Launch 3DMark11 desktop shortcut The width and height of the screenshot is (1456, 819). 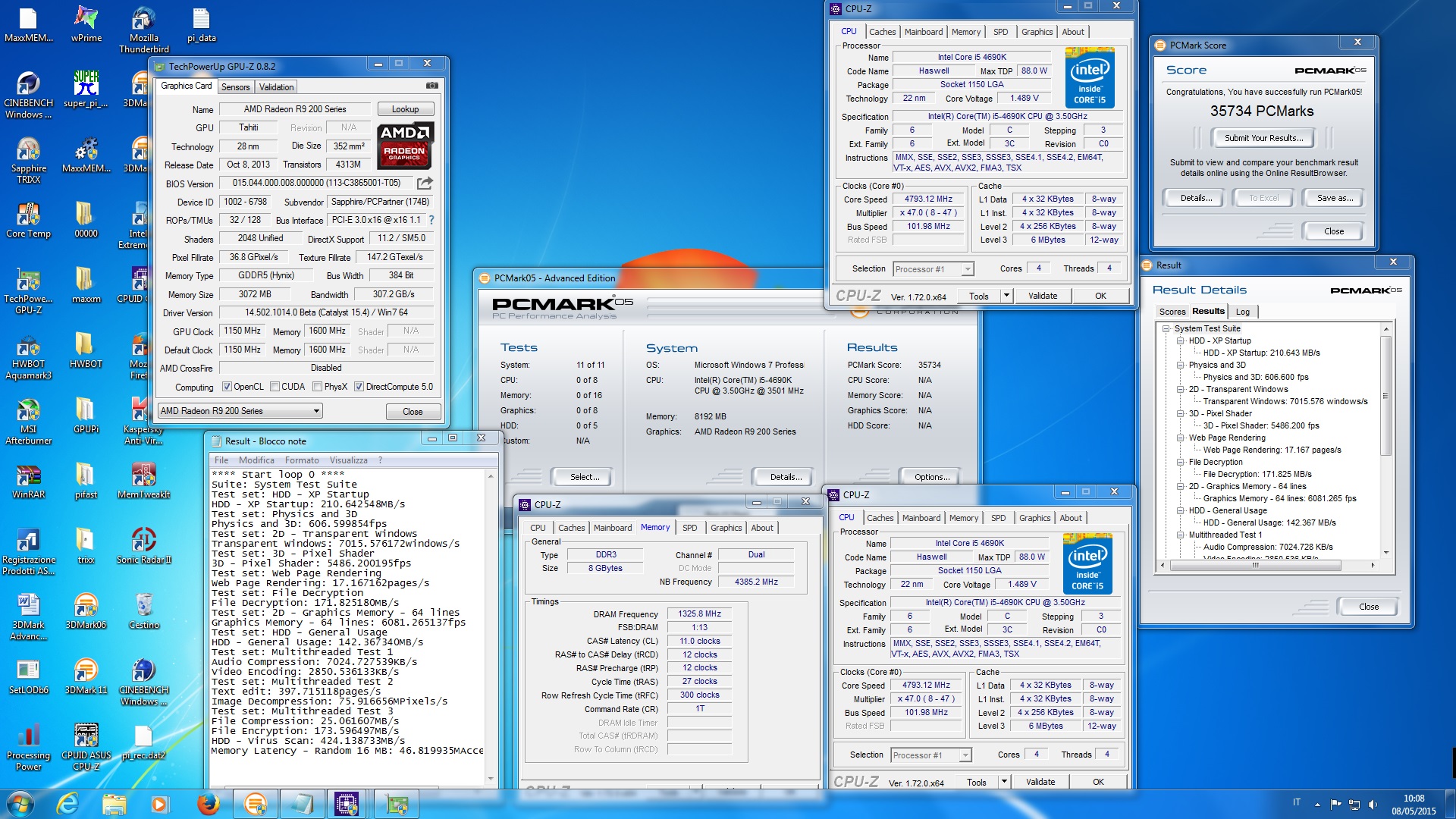pyautogui.click(x=86, y=677)
